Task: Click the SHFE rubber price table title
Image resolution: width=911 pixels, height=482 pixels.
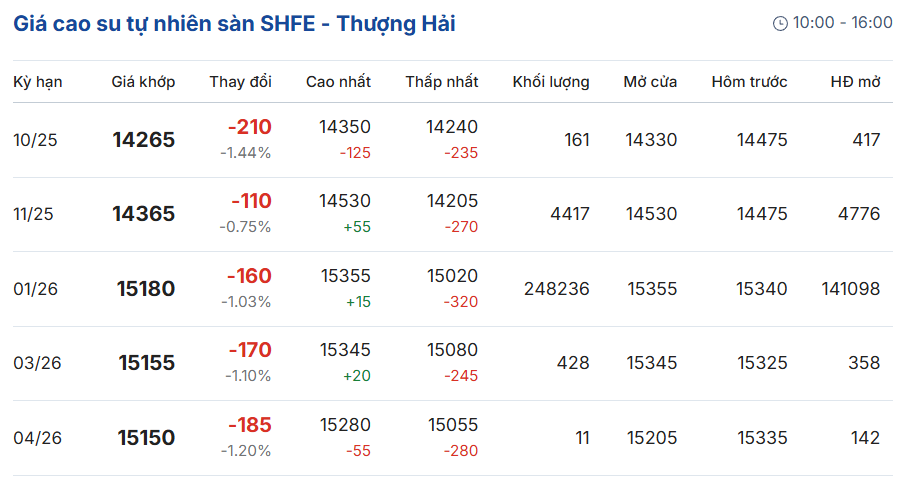Action: pos(235,23)
